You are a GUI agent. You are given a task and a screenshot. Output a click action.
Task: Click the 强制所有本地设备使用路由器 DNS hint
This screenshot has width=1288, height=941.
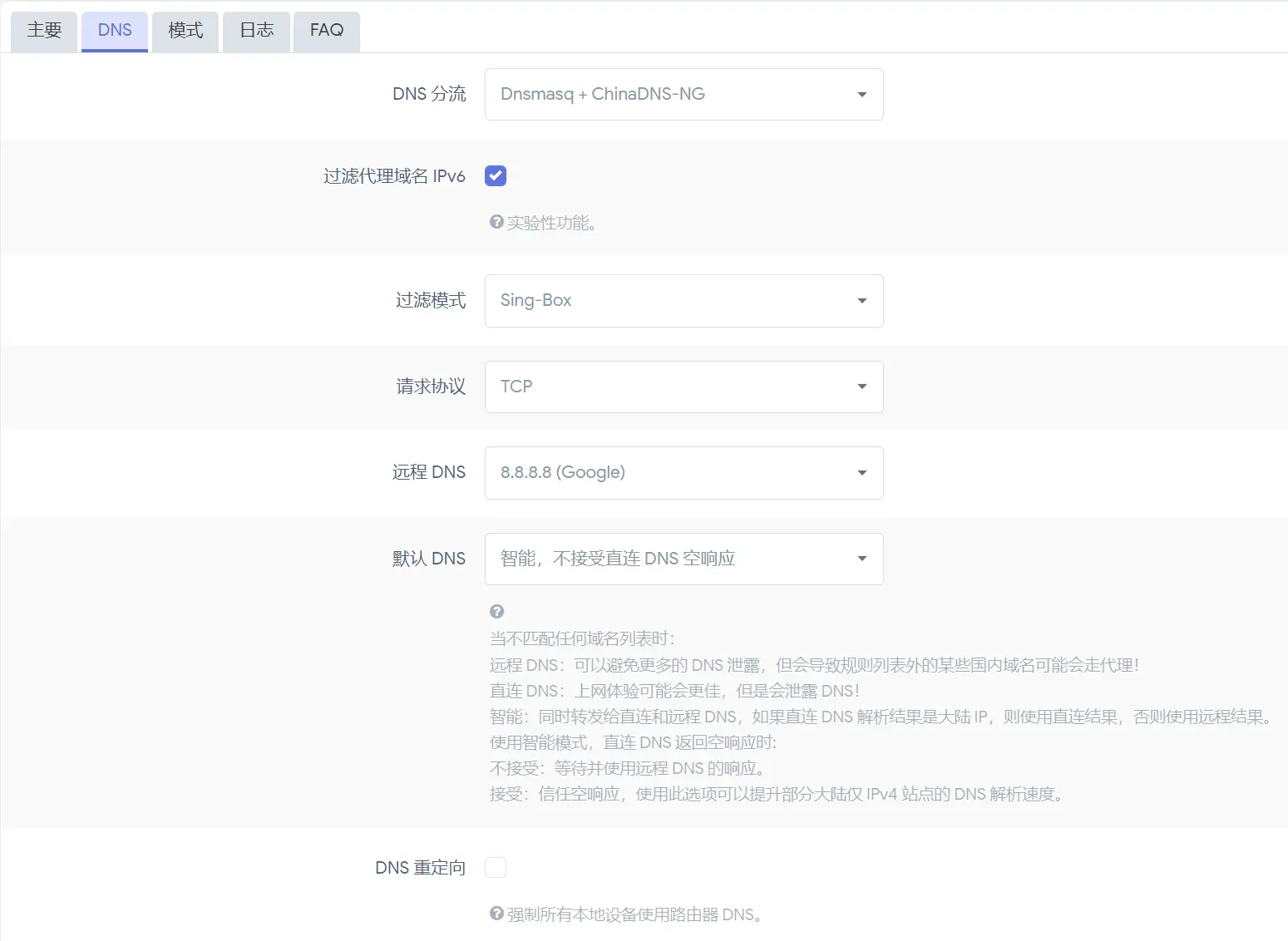[635, 914]
